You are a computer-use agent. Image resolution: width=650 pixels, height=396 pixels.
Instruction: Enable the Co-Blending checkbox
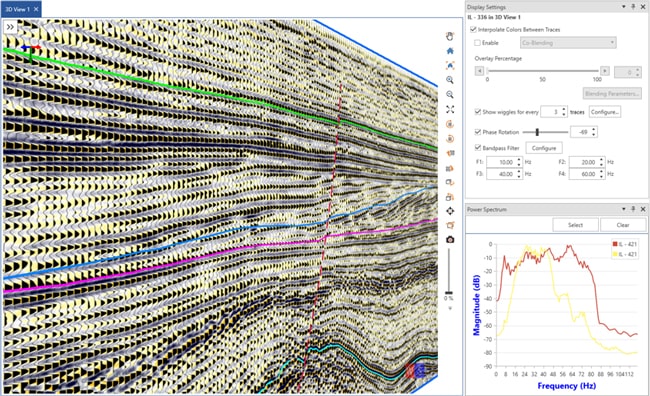(477, 43)
